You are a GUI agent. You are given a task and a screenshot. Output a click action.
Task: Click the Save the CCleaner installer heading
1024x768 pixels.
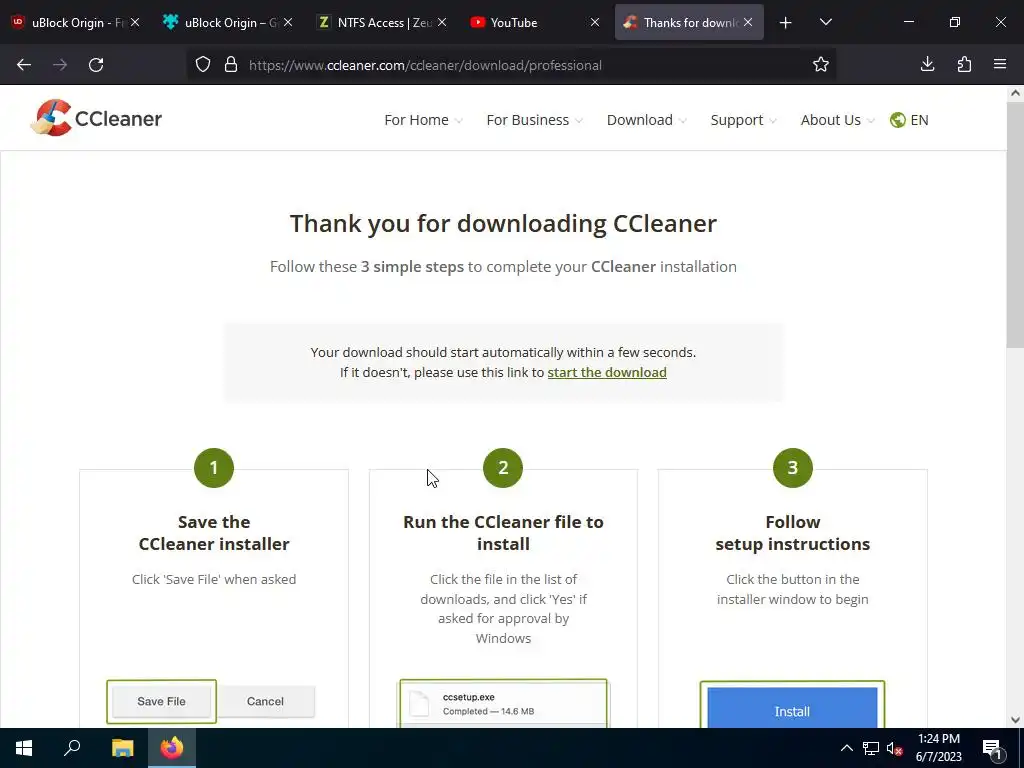pos(214,533)
